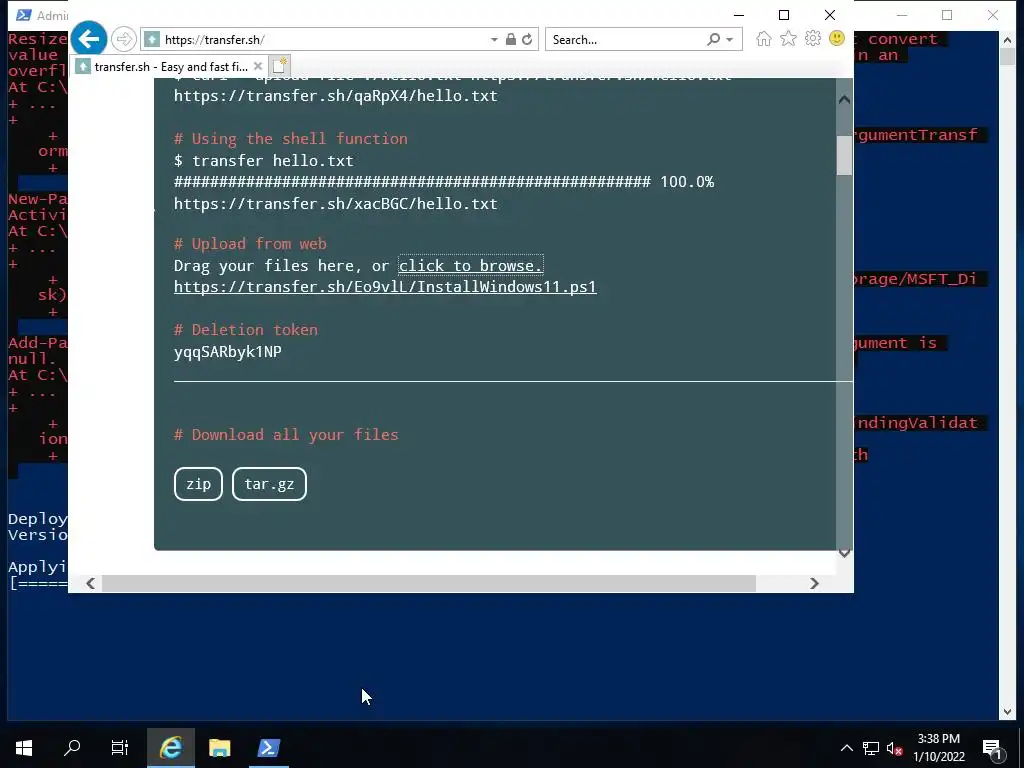Expand the address bar autocomplete dropdown
The image size is (1024, 768).
point(494,40)
